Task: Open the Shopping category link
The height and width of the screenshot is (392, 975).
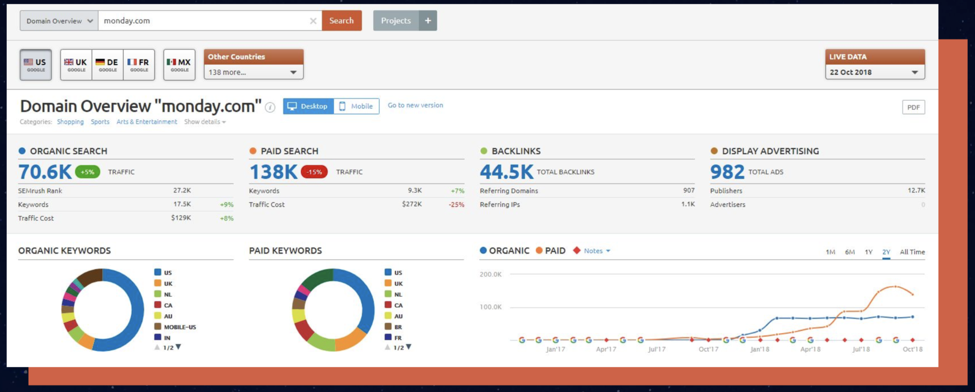Action: (70, 122)
